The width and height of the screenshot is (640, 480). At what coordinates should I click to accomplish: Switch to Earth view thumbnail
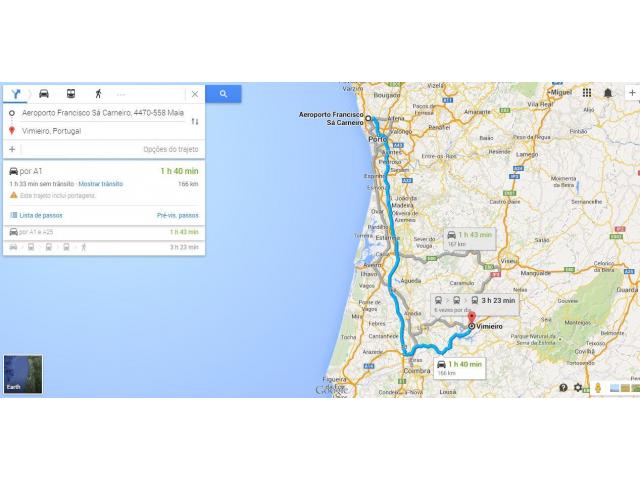pyautogui.click(x=23, y=374)
